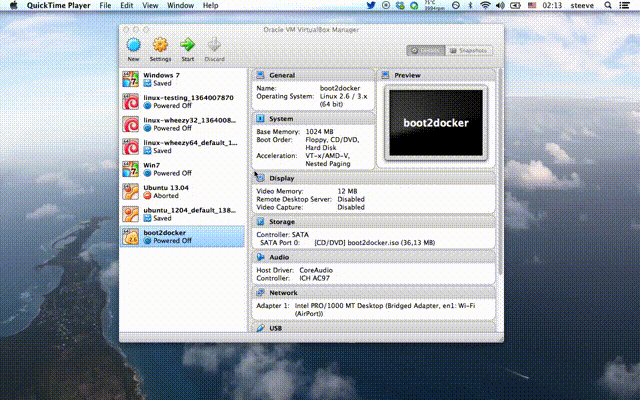
Task: Select the Win7 VM icon
Action: tap(131, 169)
